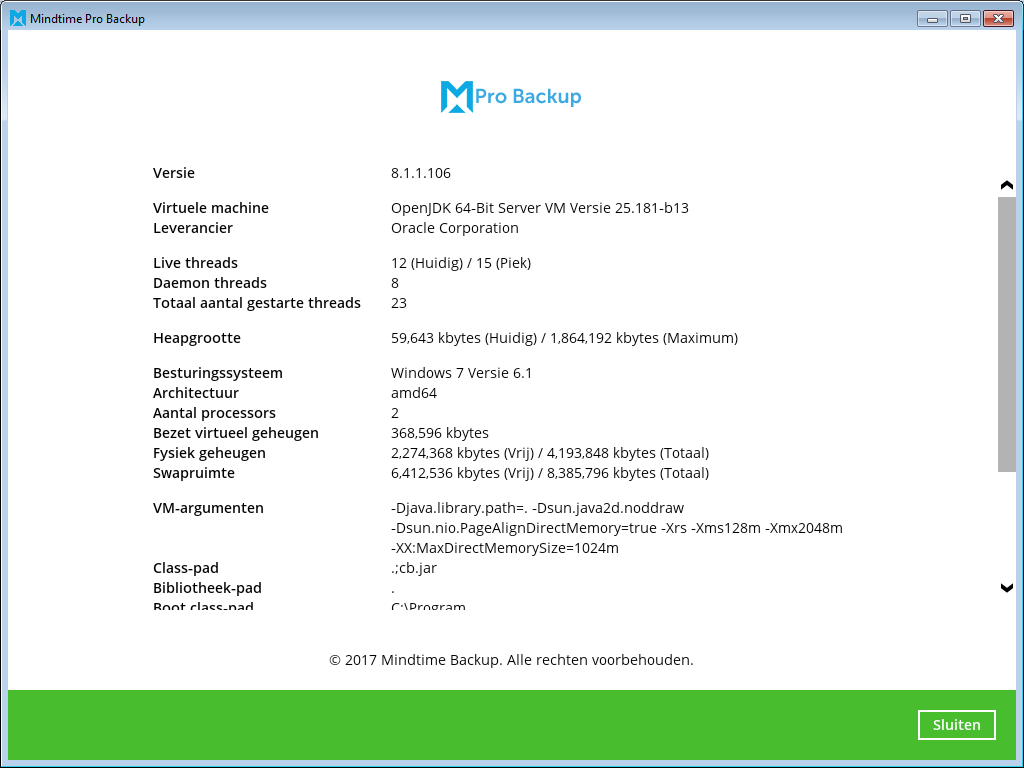
Task: Click the 'Virtuele machine' label
Action: click(211, 208)
